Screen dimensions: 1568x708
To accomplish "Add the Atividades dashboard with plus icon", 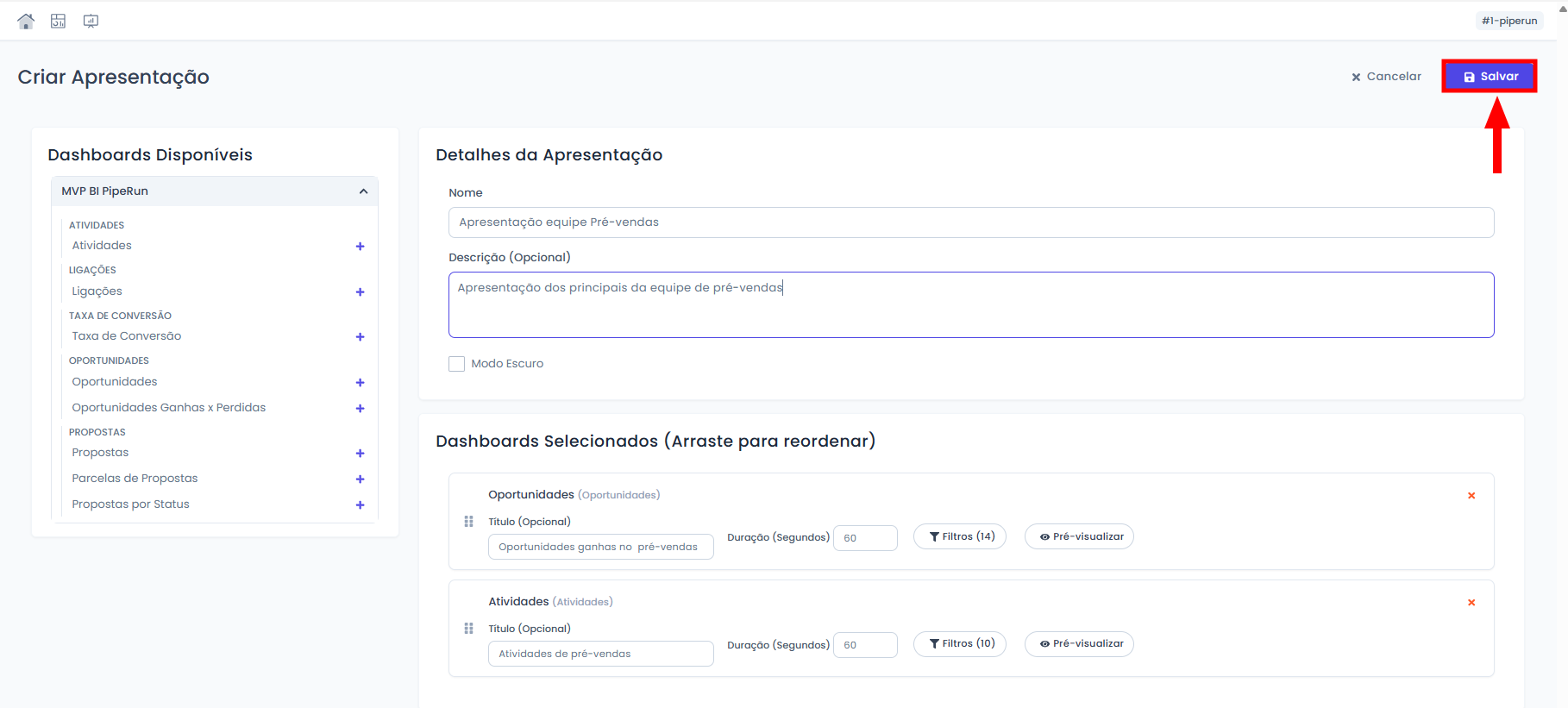I will [360, 247].
